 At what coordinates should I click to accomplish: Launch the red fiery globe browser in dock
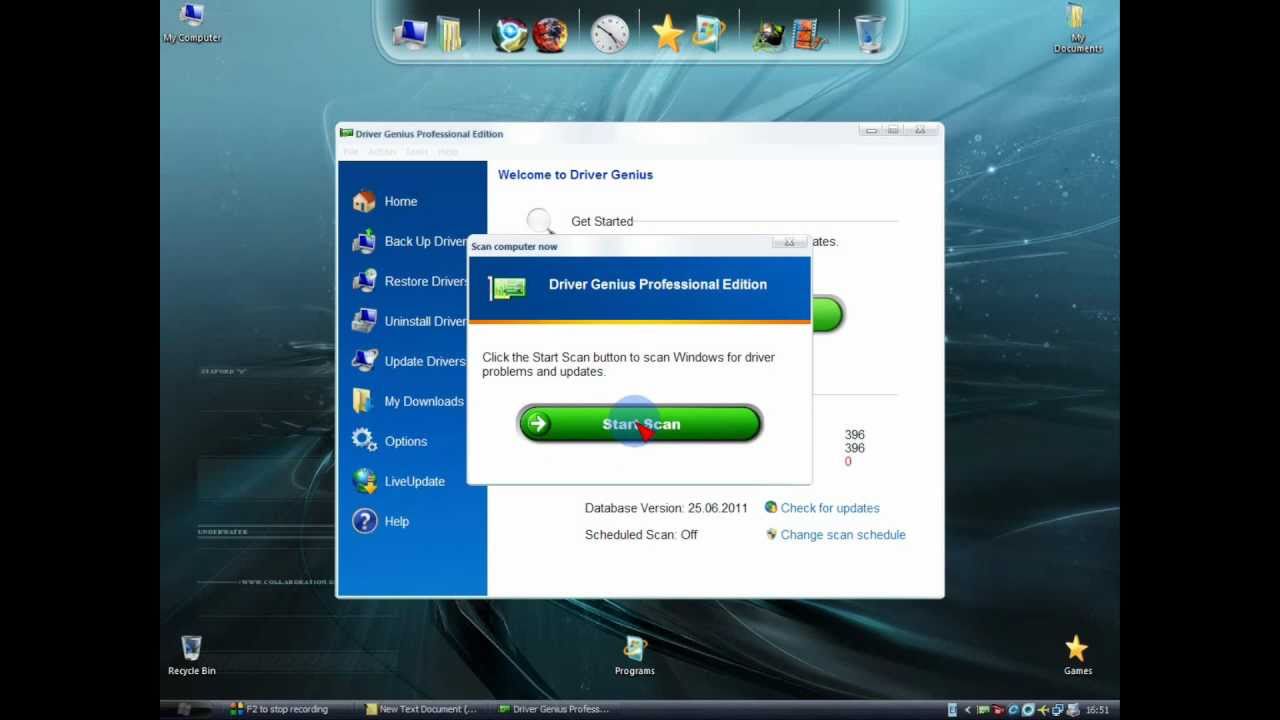tap(550, 35)
